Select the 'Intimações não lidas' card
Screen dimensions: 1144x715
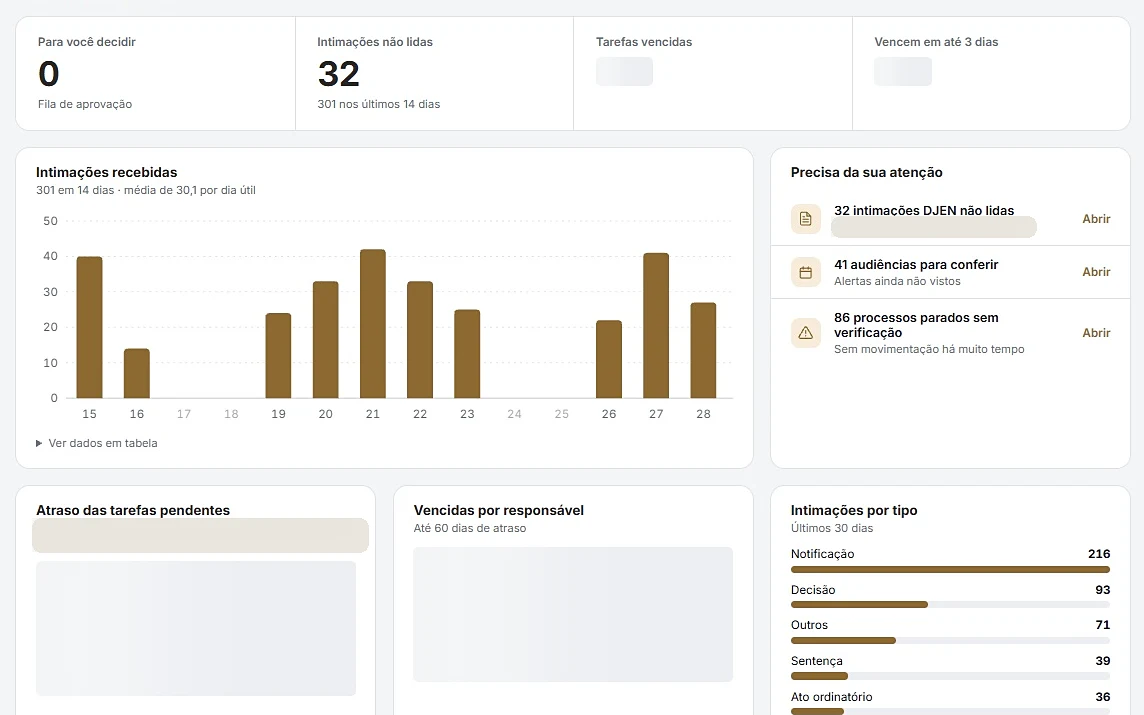(x=435, y=74)
